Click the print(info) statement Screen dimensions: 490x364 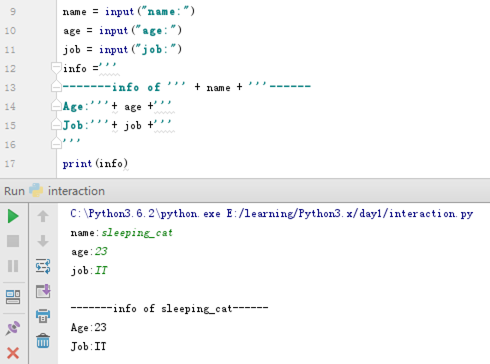pos(95,163)
